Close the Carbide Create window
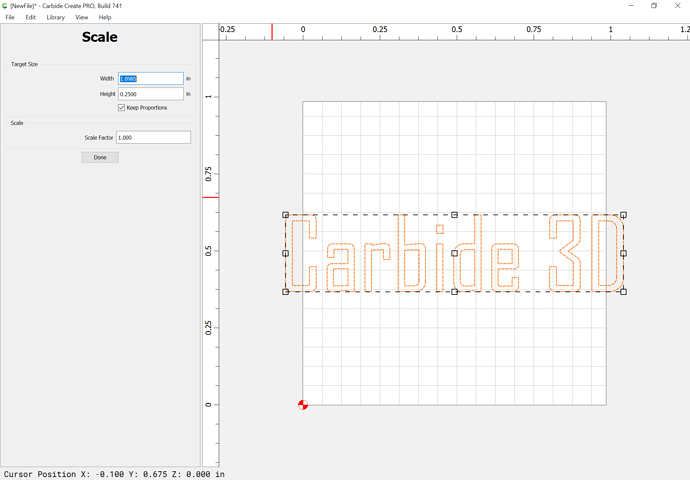 coord(678,6)
